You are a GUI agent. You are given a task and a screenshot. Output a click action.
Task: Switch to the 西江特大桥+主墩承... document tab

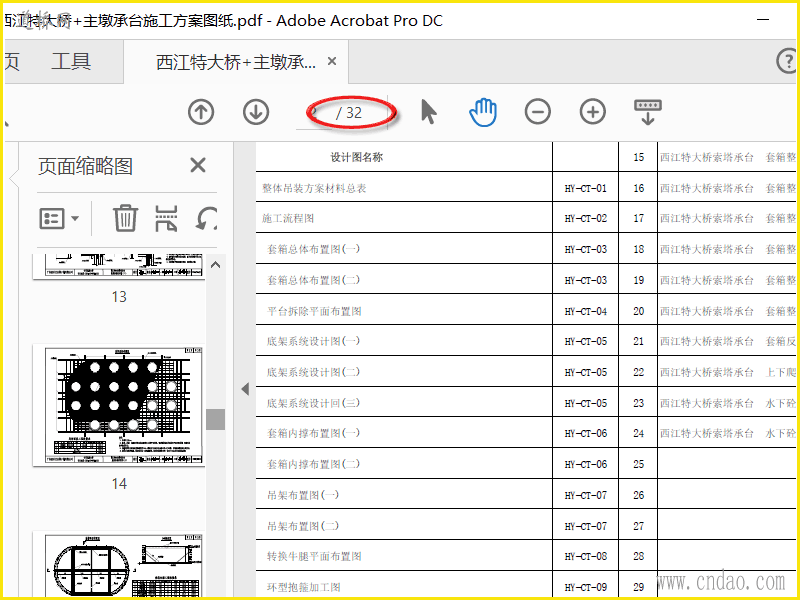[x=236, y=62]
